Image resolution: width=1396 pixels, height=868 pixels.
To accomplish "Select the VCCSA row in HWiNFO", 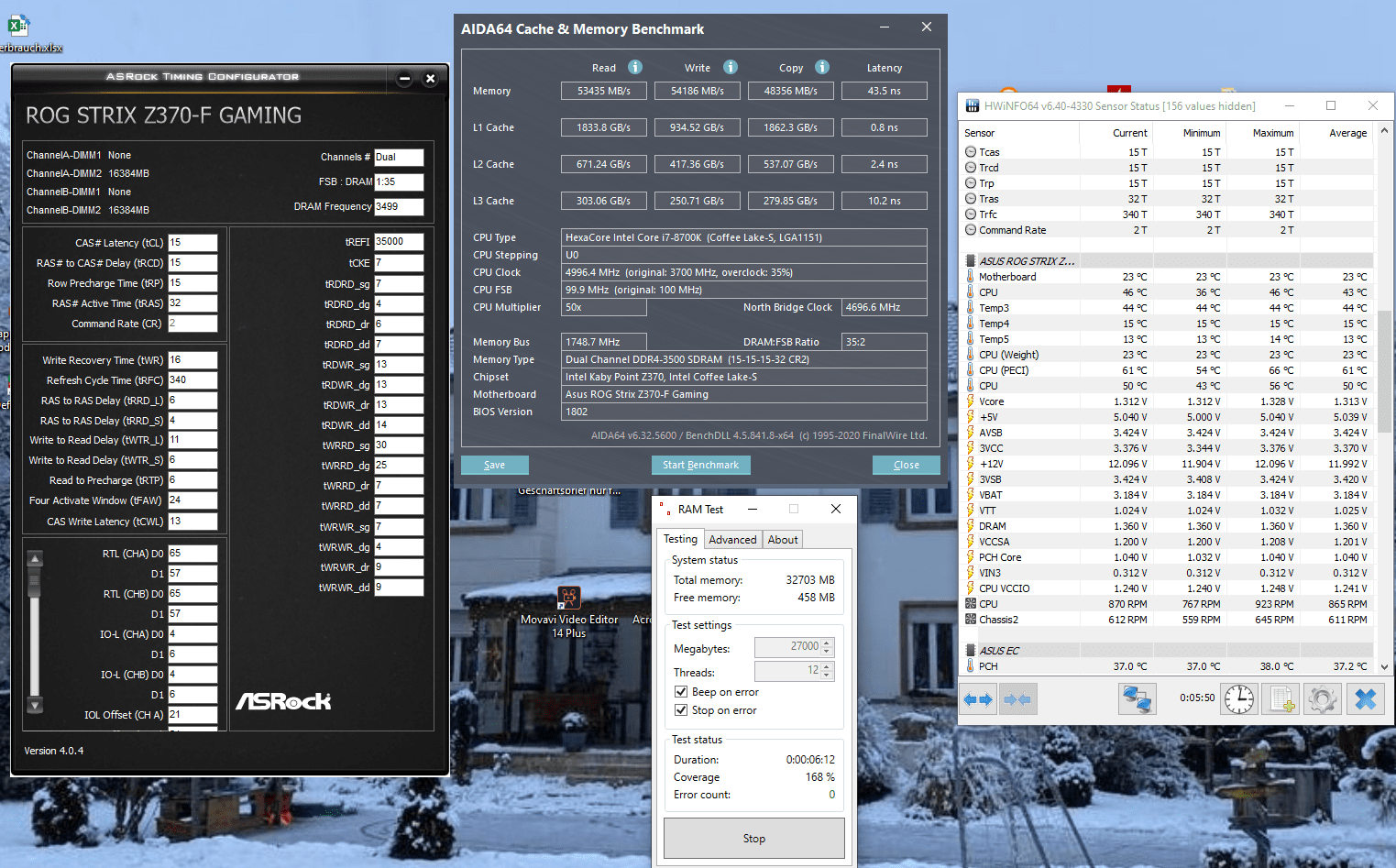I will pos(1169,542).
